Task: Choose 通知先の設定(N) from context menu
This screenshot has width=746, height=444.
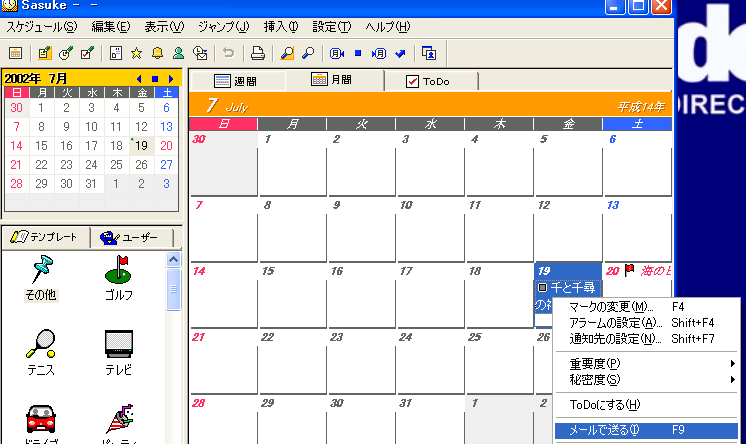Action: pos(646,339)
